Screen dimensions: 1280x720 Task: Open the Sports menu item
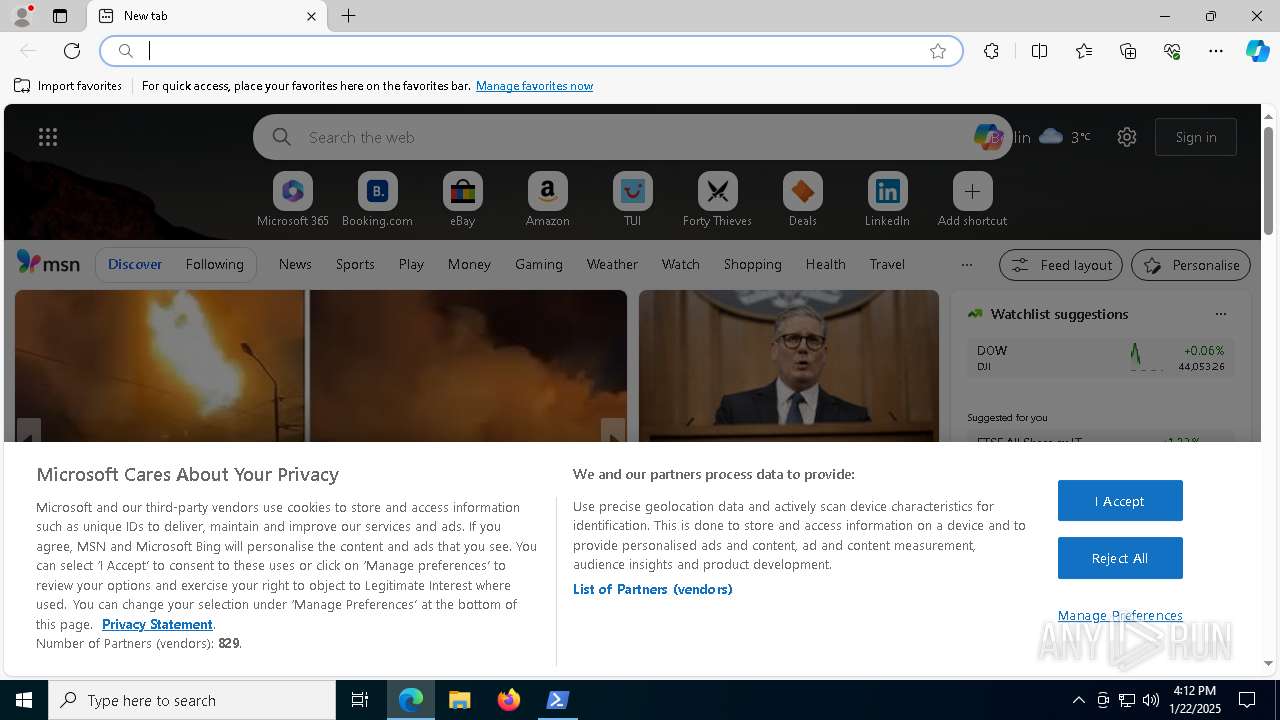[x=355, y=264]
